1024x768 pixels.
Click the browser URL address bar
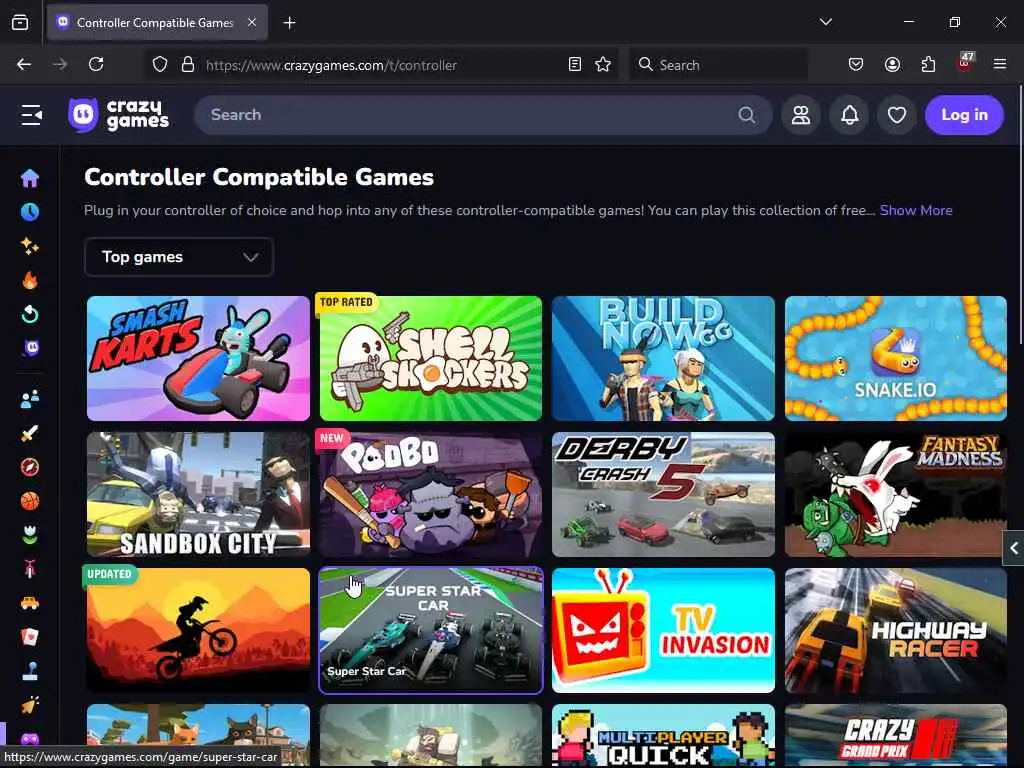(x=379, y=65)
